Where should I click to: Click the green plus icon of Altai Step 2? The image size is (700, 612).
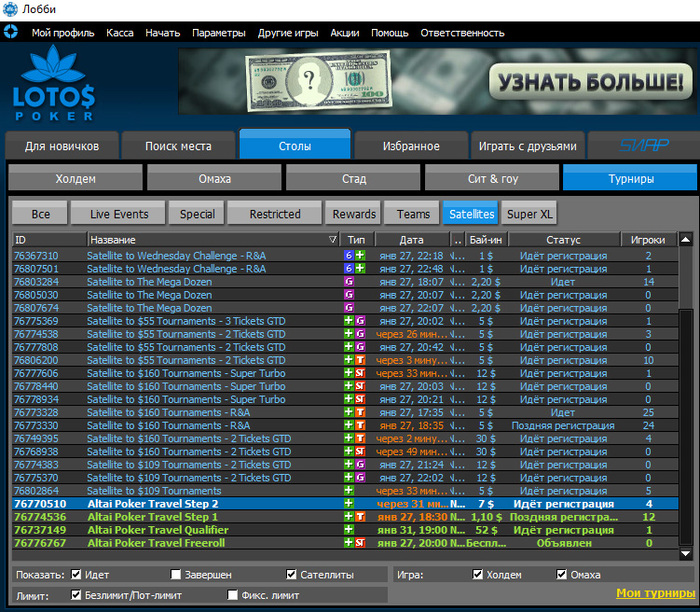[349, 504]
